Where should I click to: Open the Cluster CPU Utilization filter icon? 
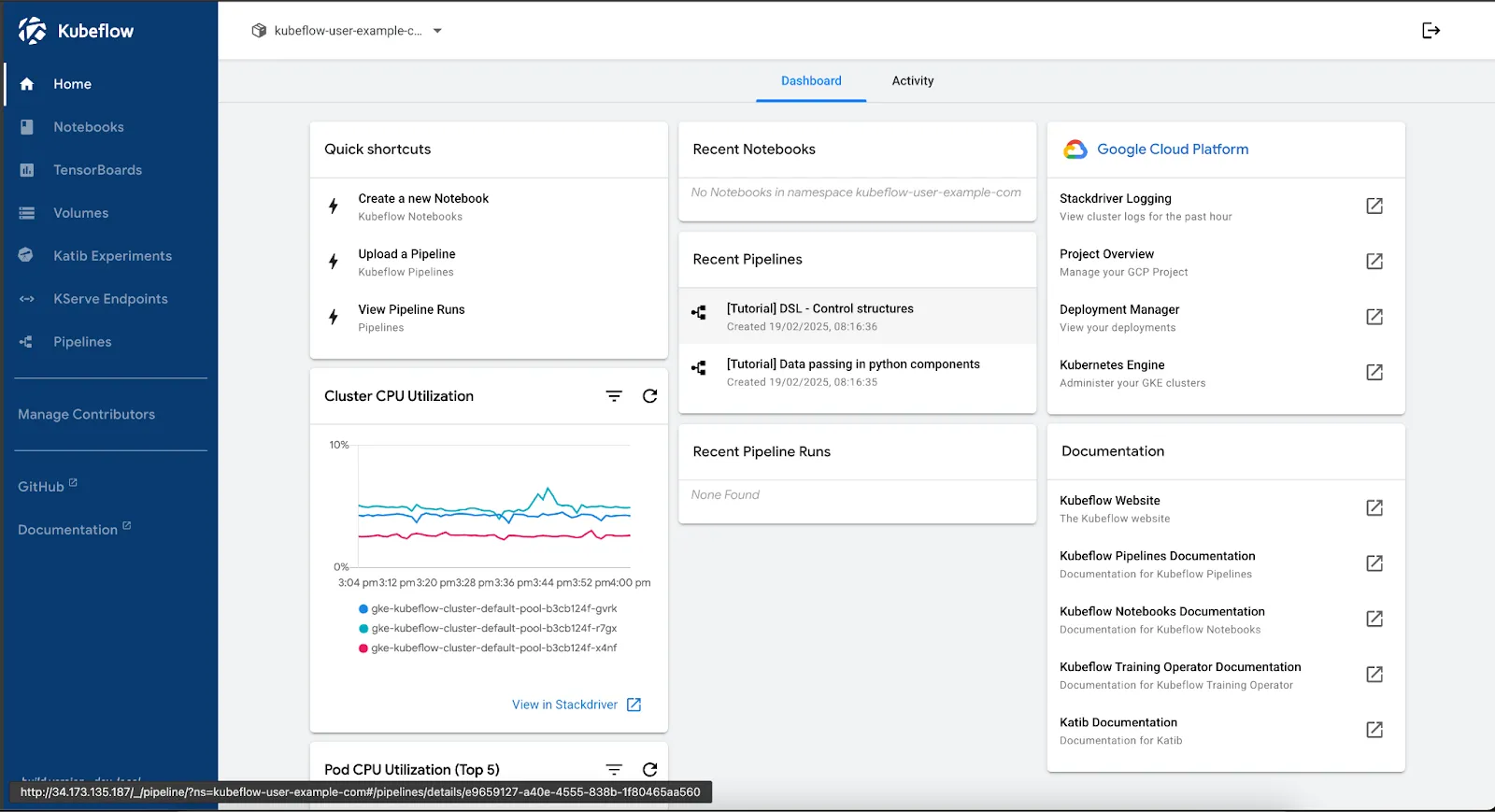(614, 396)
